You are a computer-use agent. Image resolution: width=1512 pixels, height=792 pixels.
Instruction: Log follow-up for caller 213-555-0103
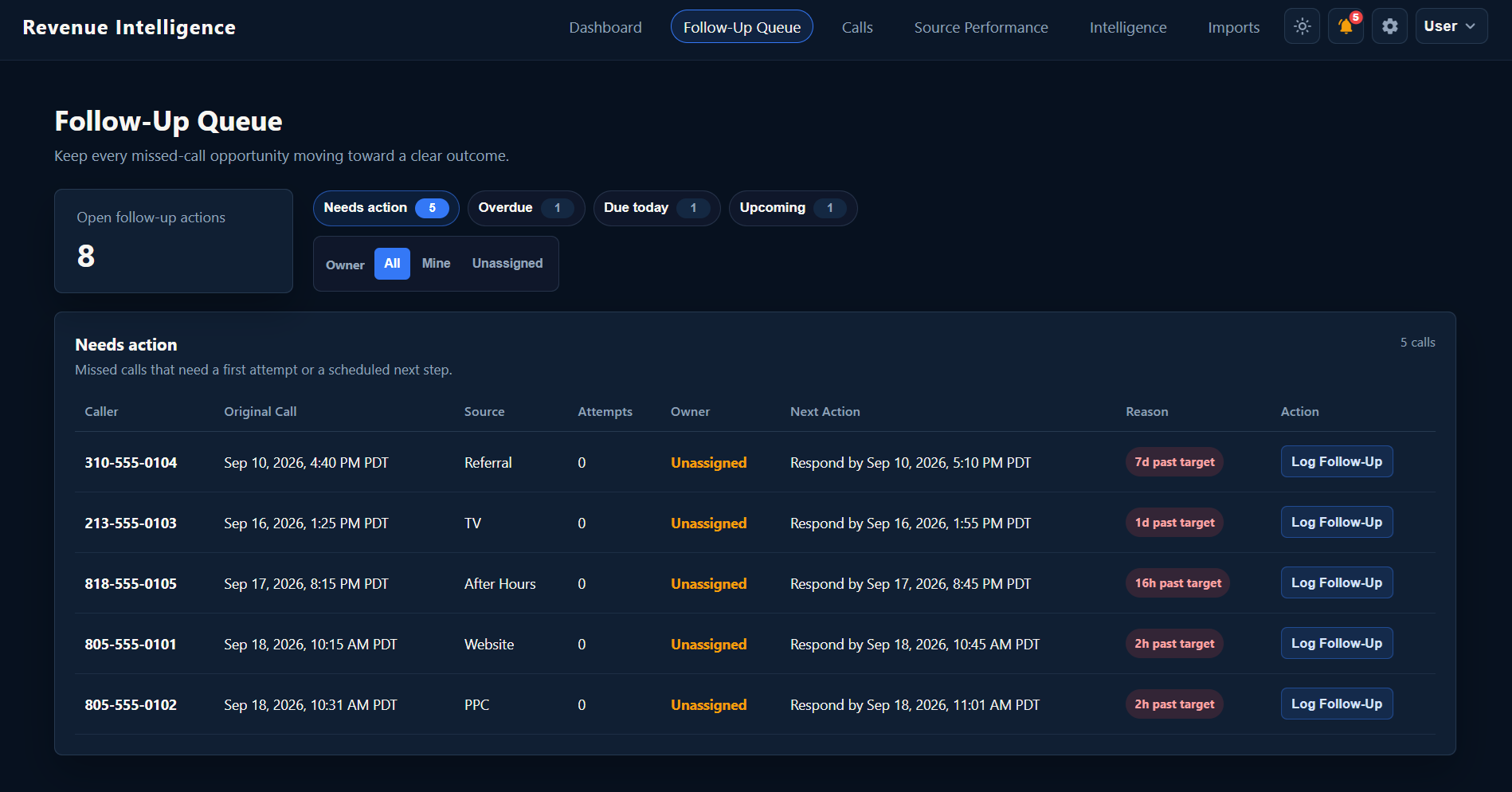(x=1336, y=523)
